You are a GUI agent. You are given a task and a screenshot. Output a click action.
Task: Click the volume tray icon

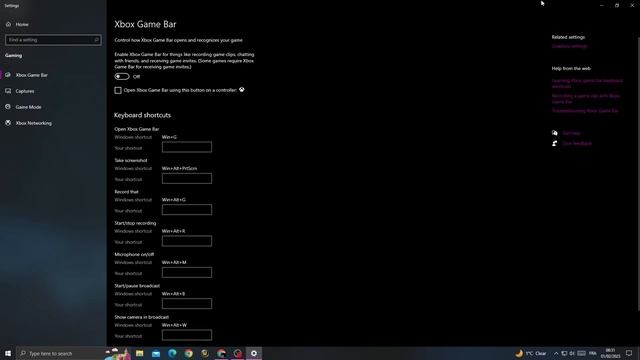(x=572, y=353)
